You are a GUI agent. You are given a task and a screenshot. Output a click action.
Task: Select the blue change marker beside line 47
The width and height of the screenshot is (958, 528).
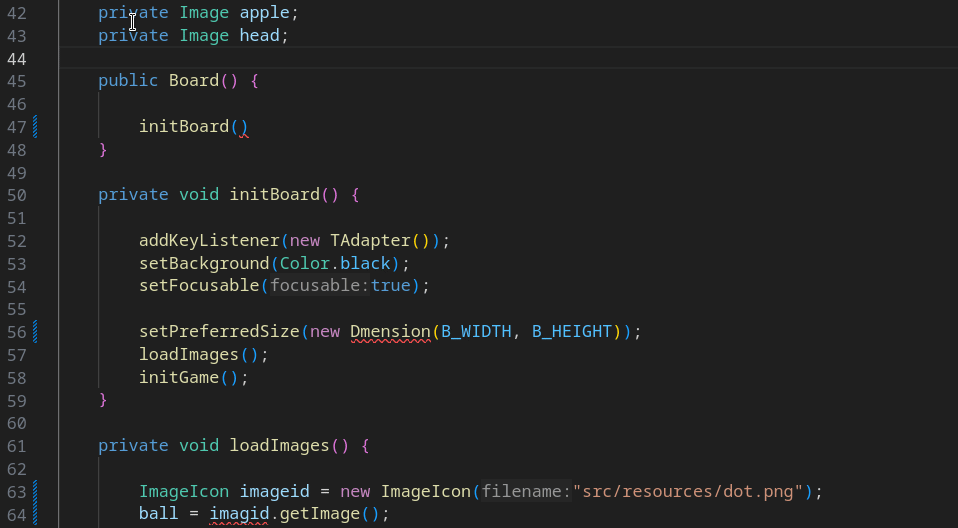pos(36,127)
